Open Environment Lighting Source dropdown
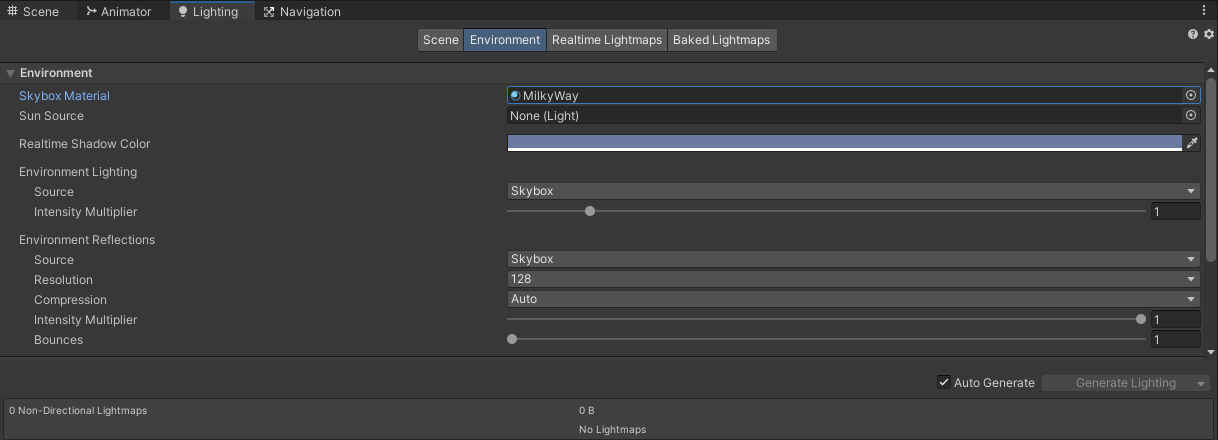This screenshot has height=440, width=1218. tap(854, 191)
